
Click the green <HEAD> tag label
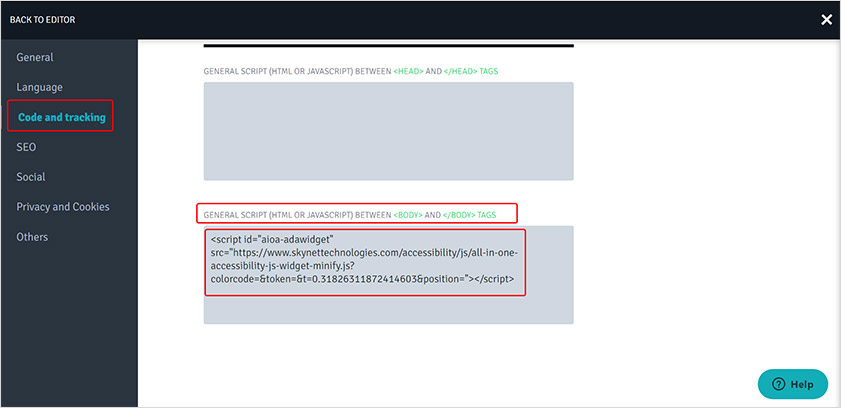click(x=408, y=71)
